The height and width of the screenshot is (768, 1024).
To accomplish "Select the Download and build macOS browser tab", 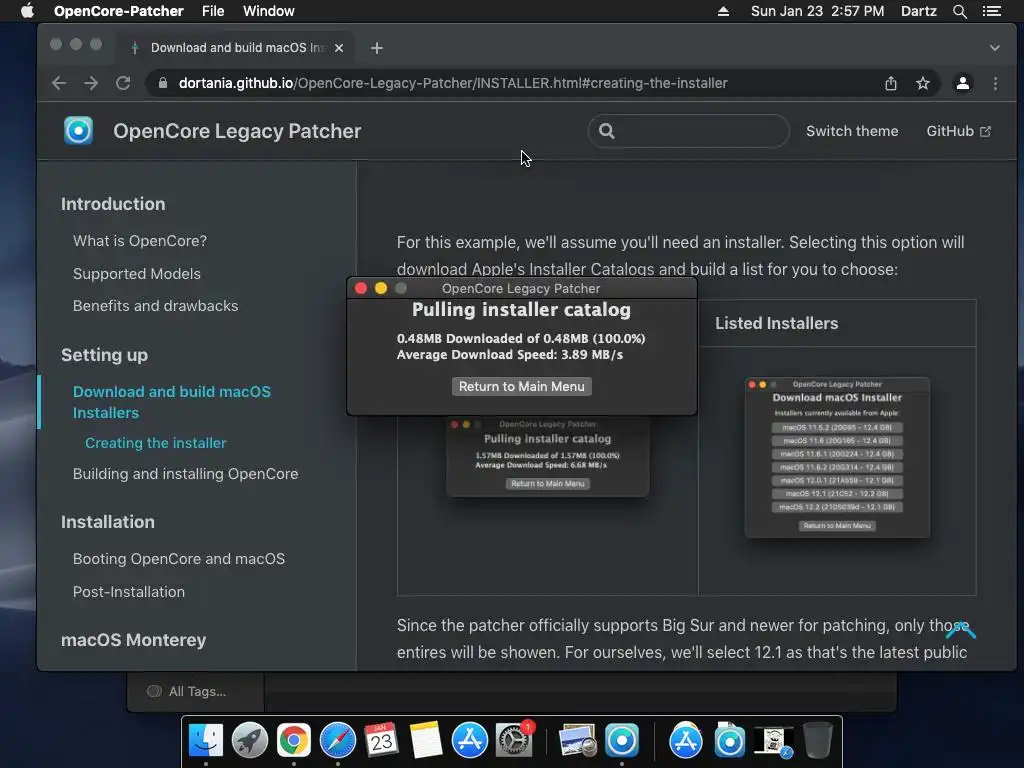I will 235,48.
